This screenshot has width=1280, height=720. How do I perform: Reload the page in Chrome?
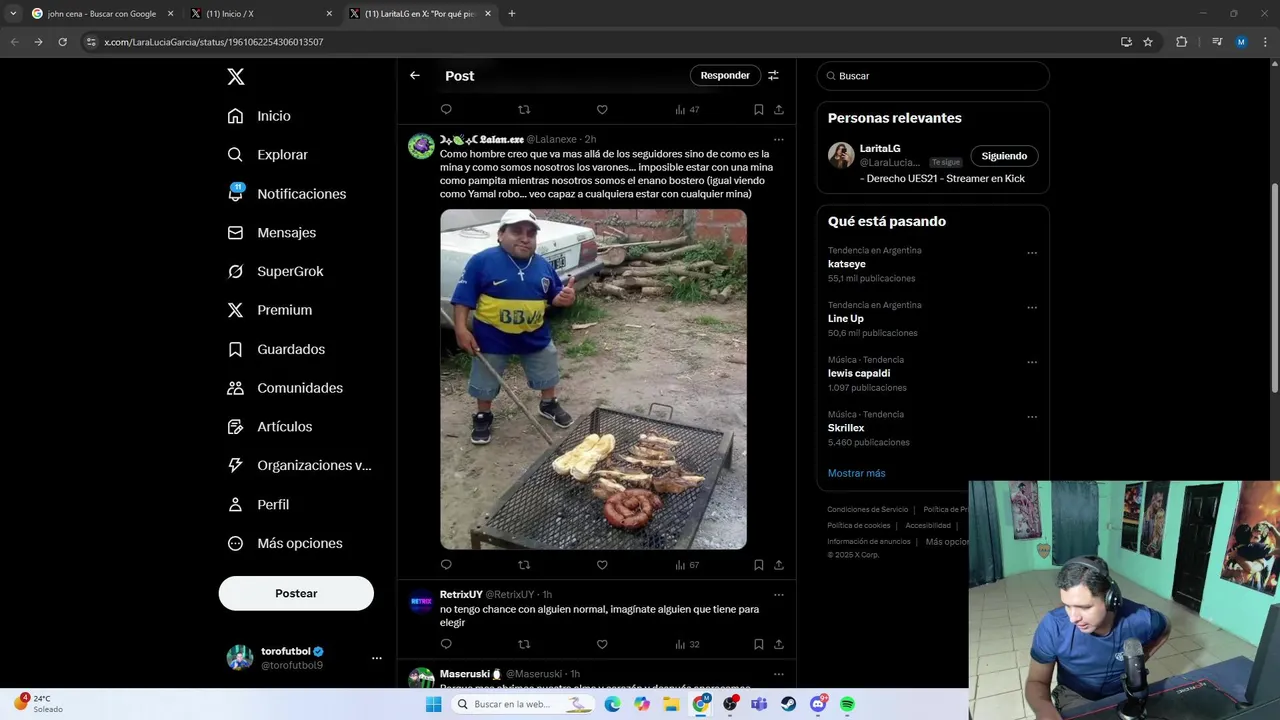[62, 42]
